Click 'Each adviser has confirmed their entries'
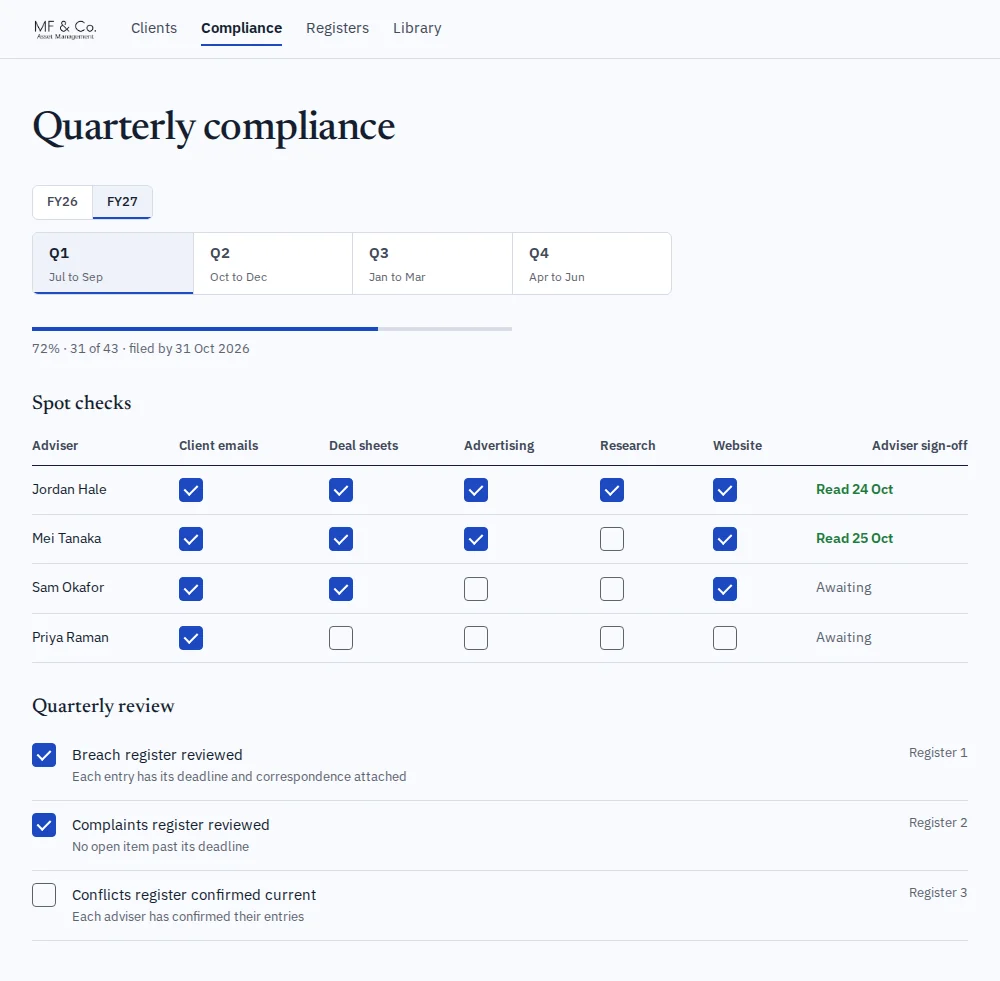This screenshot has width=1000, height=981. (x=188, y=917)
